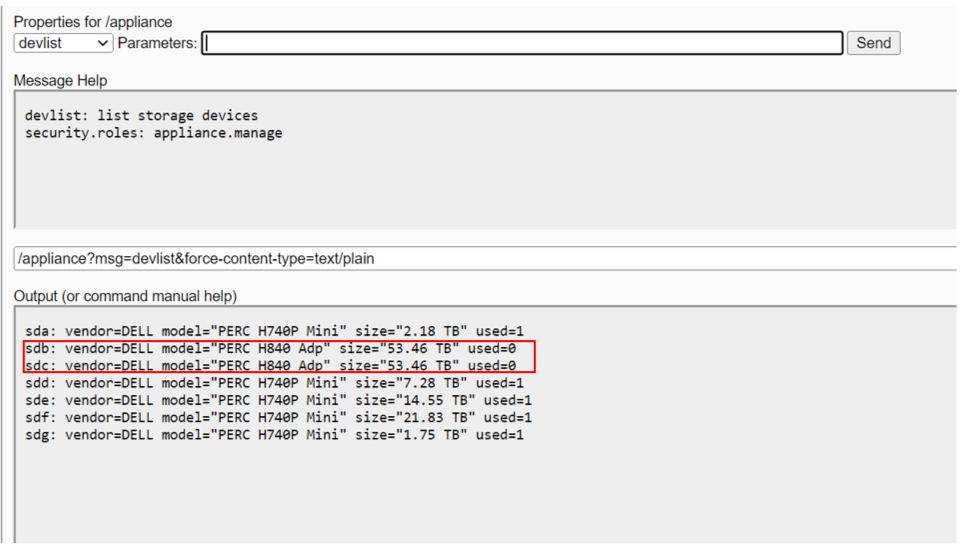Image resolution: width=962 pixels, height=544 pixels.
Task: Click the Send button
Action: click(874, 43)
